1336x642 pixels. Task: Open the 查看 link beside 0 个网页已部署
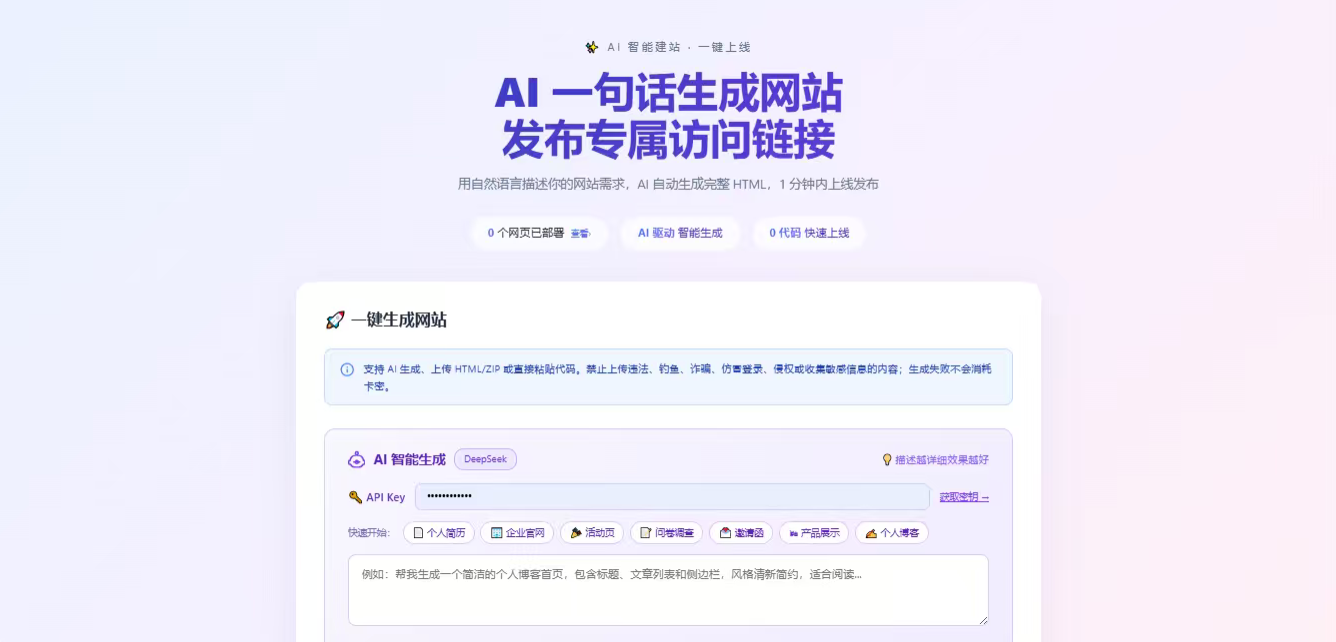[x=581, y=233]
